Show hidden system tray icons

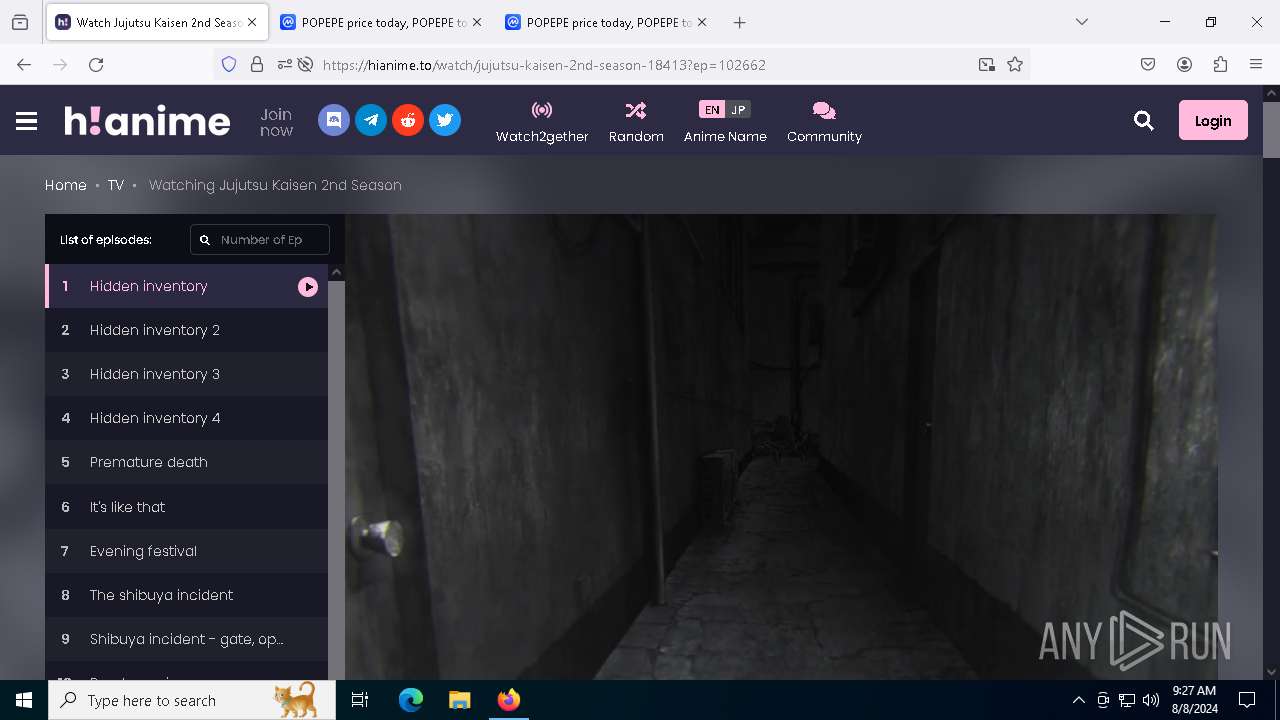pos(1078,700)
